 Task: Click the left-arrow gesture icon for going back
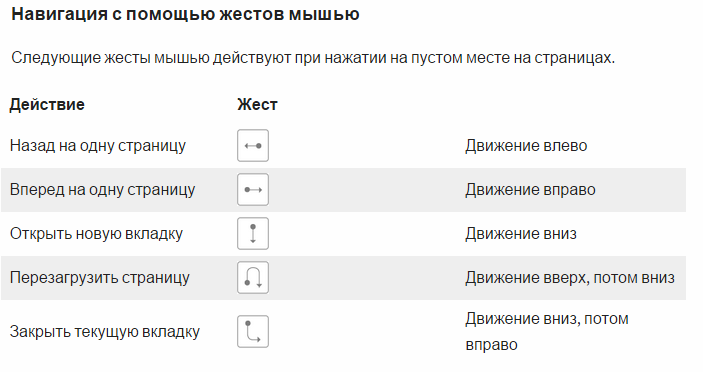pyautogui.click(x=253, y=146)
